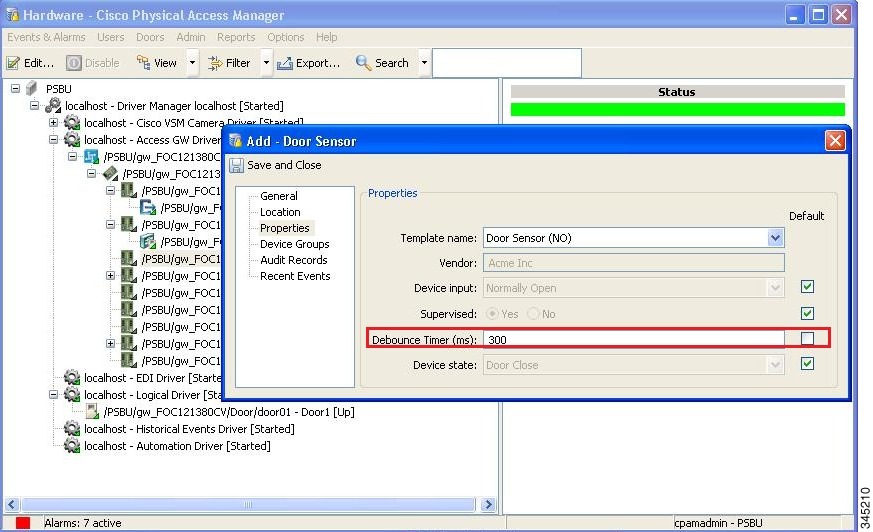873x532 pixels.
Task: Open the Help menu
Action: tap(327, 37)
